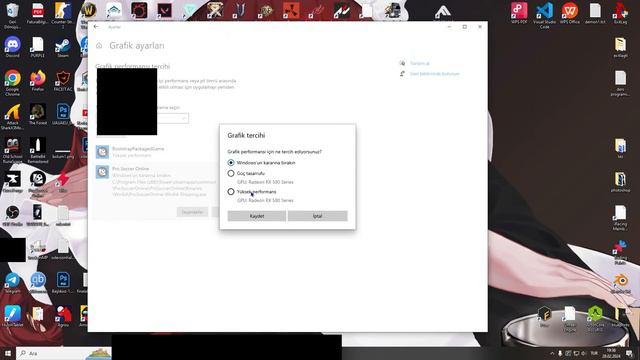Launch the Old School RuneScape shortcut
The image size is (640, 360).
12,151
